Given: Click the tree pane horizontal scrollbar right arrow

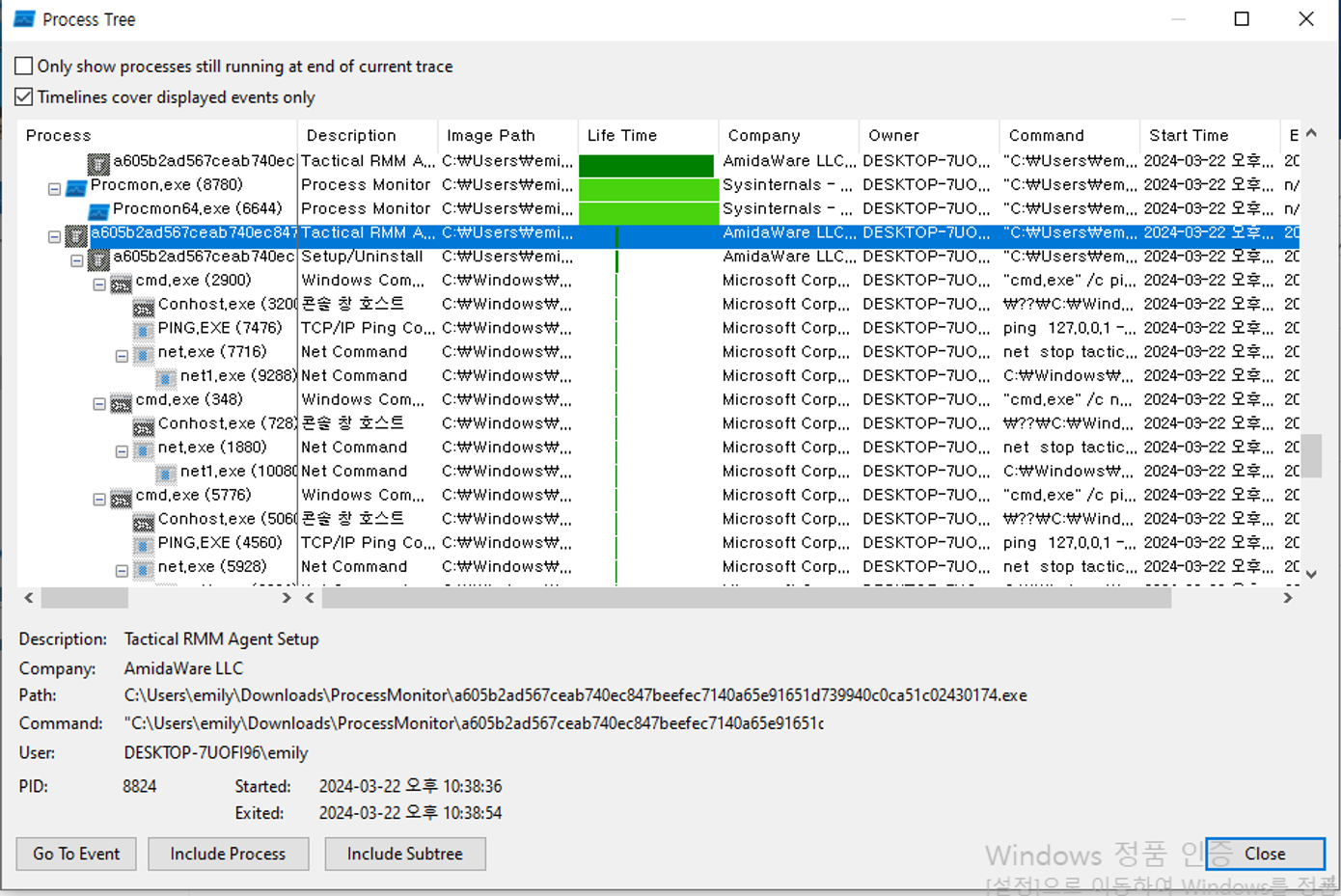Looking at the screenshot, I should pos(286,598).
